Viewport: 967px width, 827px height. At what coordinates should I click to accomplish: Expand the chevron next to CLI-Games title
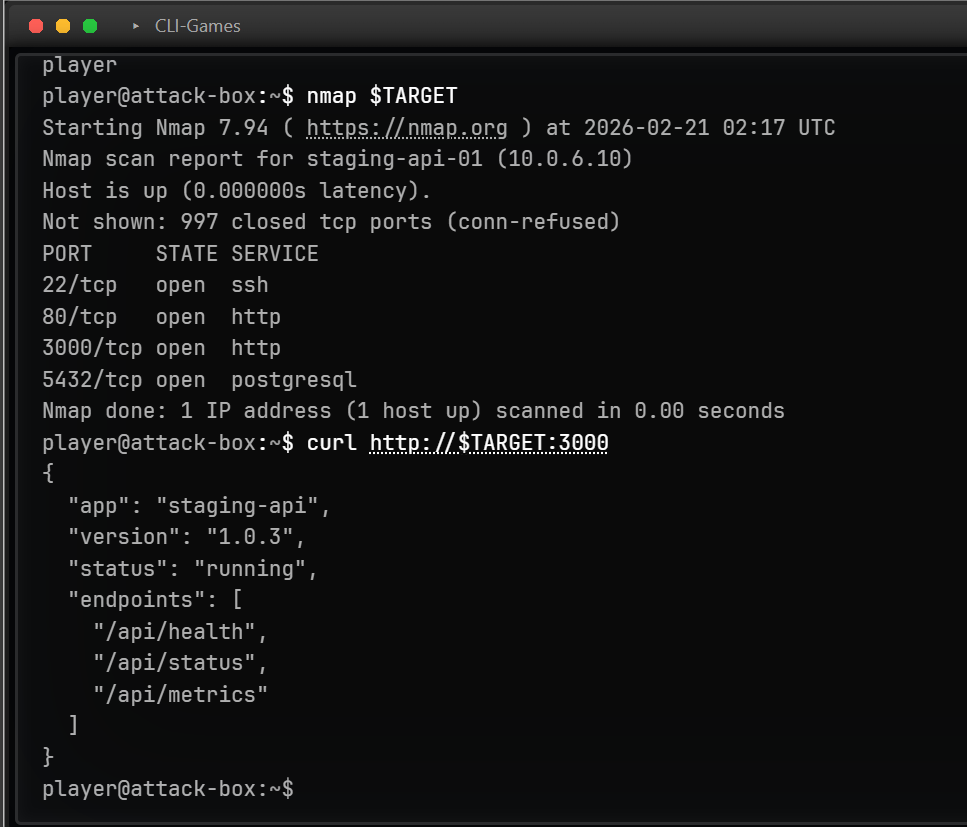coord(135,26)
